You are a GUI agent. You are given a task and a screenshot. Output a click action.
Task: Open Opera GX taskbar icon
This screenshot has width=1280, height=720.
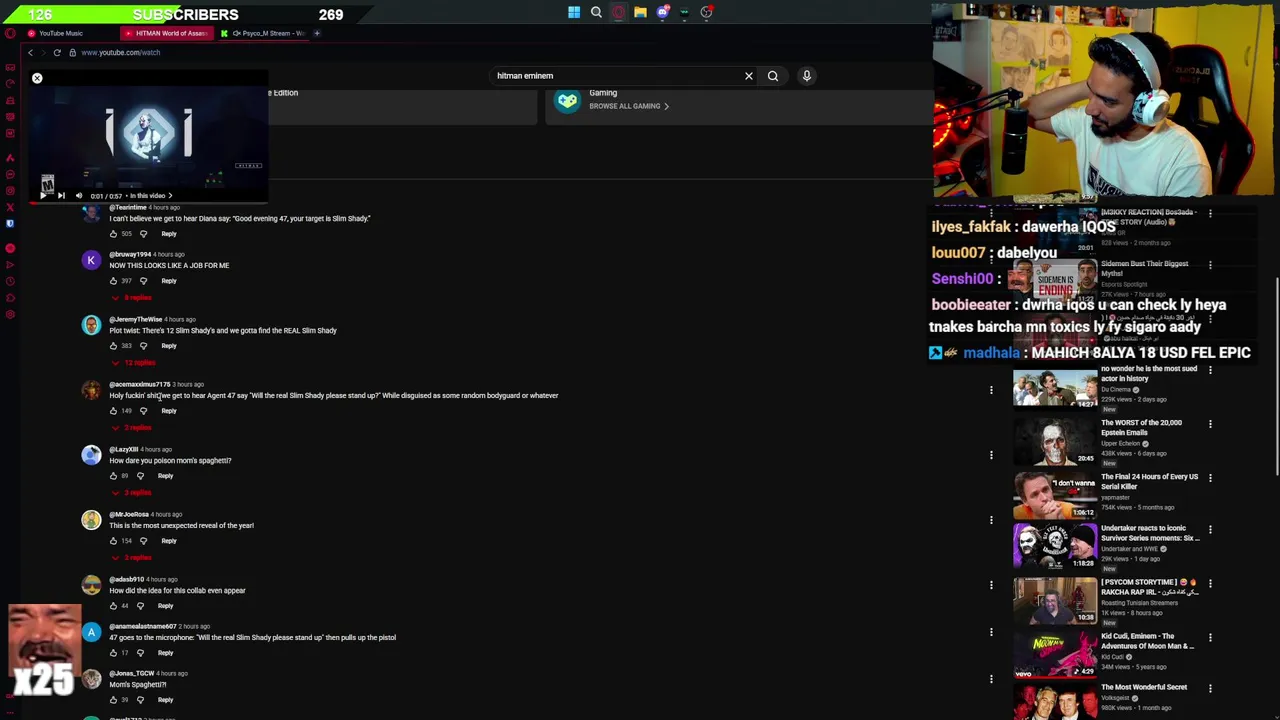(x=618, y=12)
